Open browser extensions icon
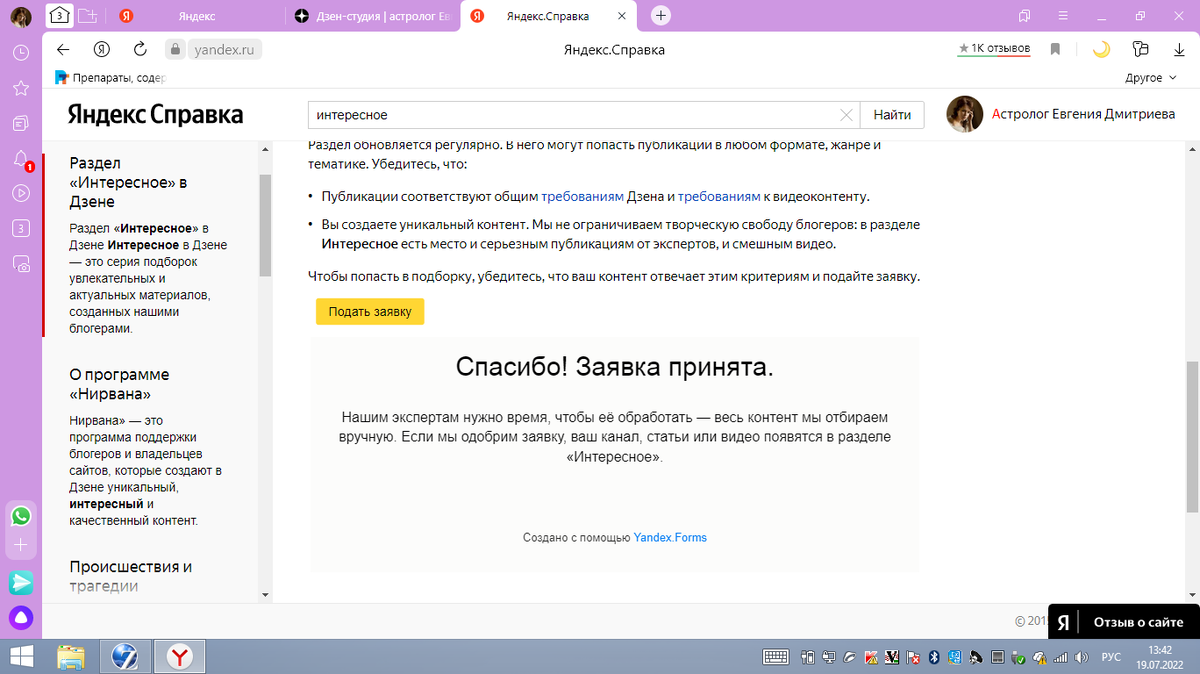 coord(1141,49)
